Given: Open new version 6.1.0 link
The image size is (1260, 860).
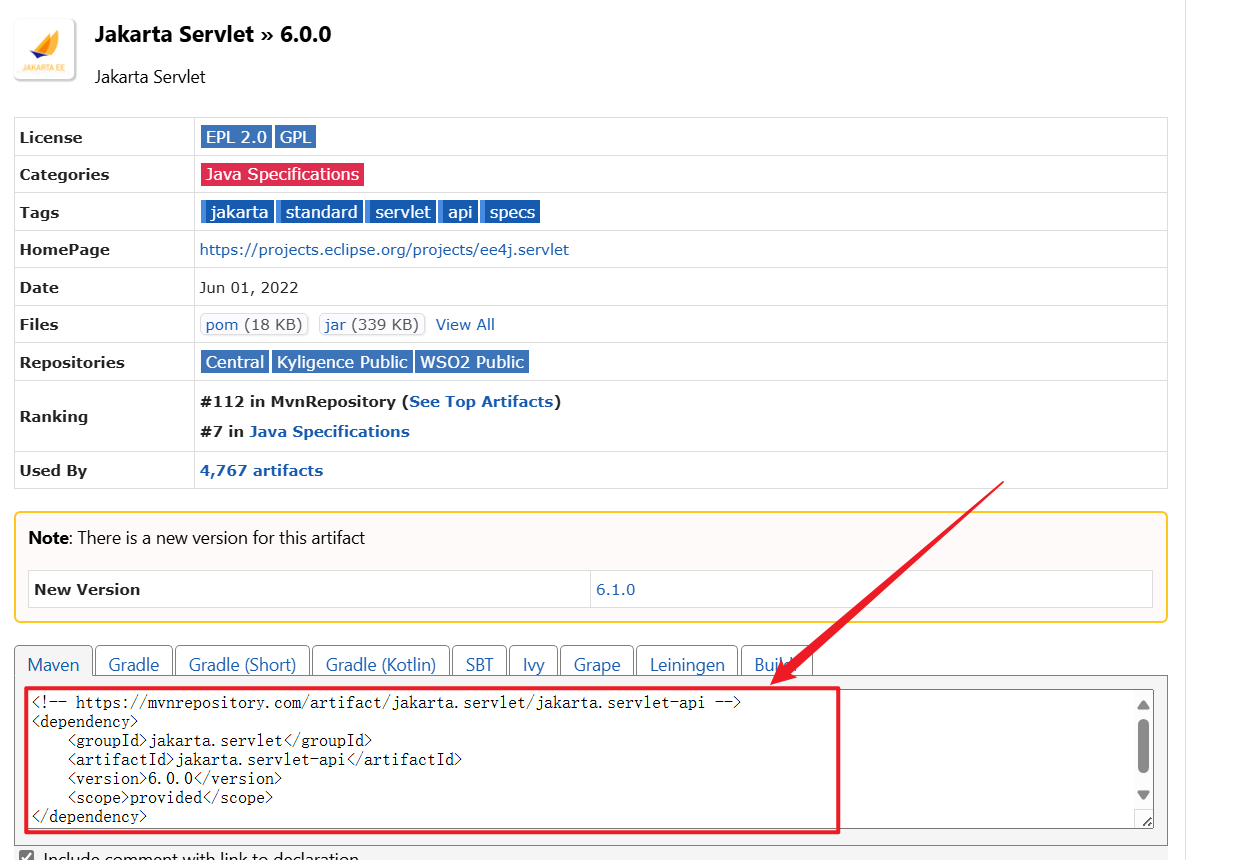Looking at the screenshot, I should pos(615,589).
